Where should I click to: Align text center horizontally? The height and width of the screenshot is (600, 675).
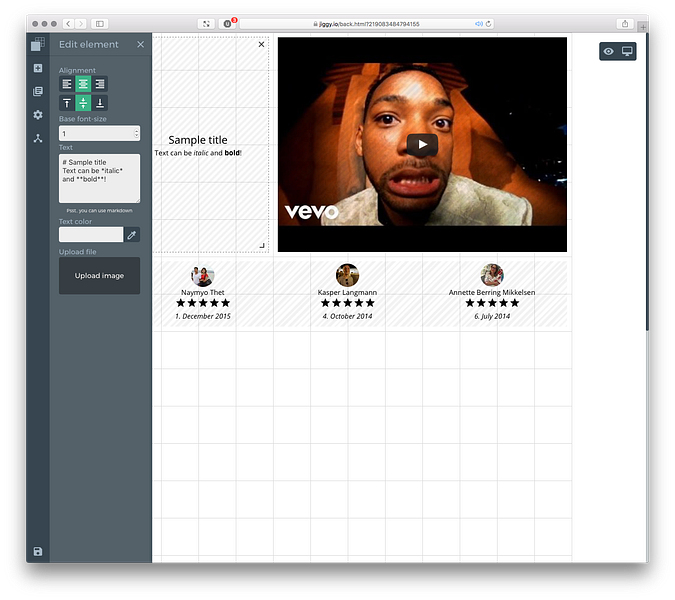(83, 84)
